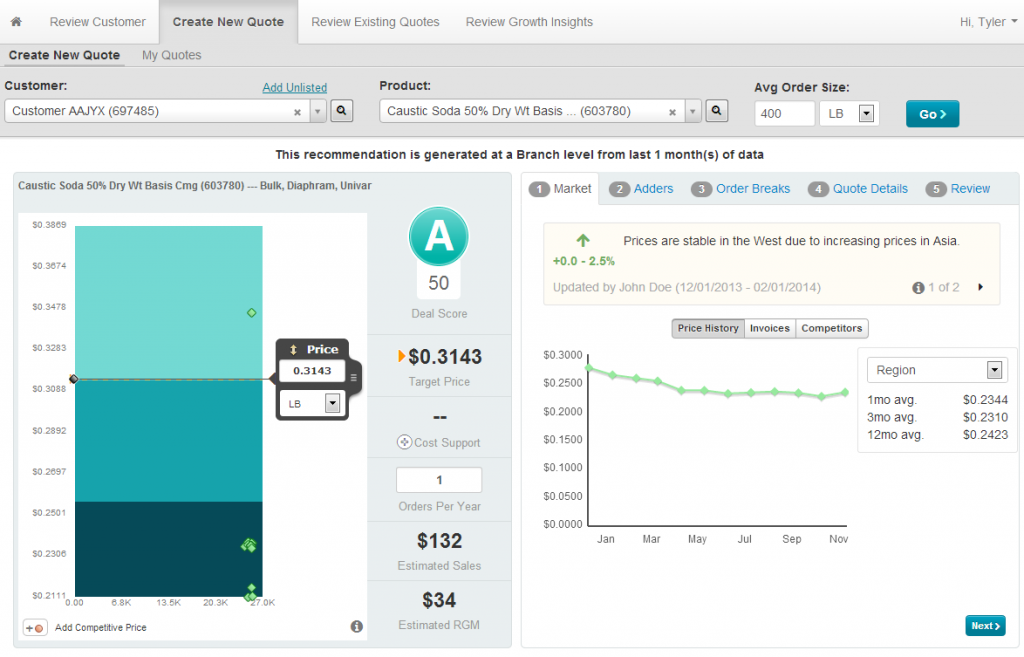Open the Region dropdown on the price chart
This screenshot has width=1024, height=657.
(994, 370)
